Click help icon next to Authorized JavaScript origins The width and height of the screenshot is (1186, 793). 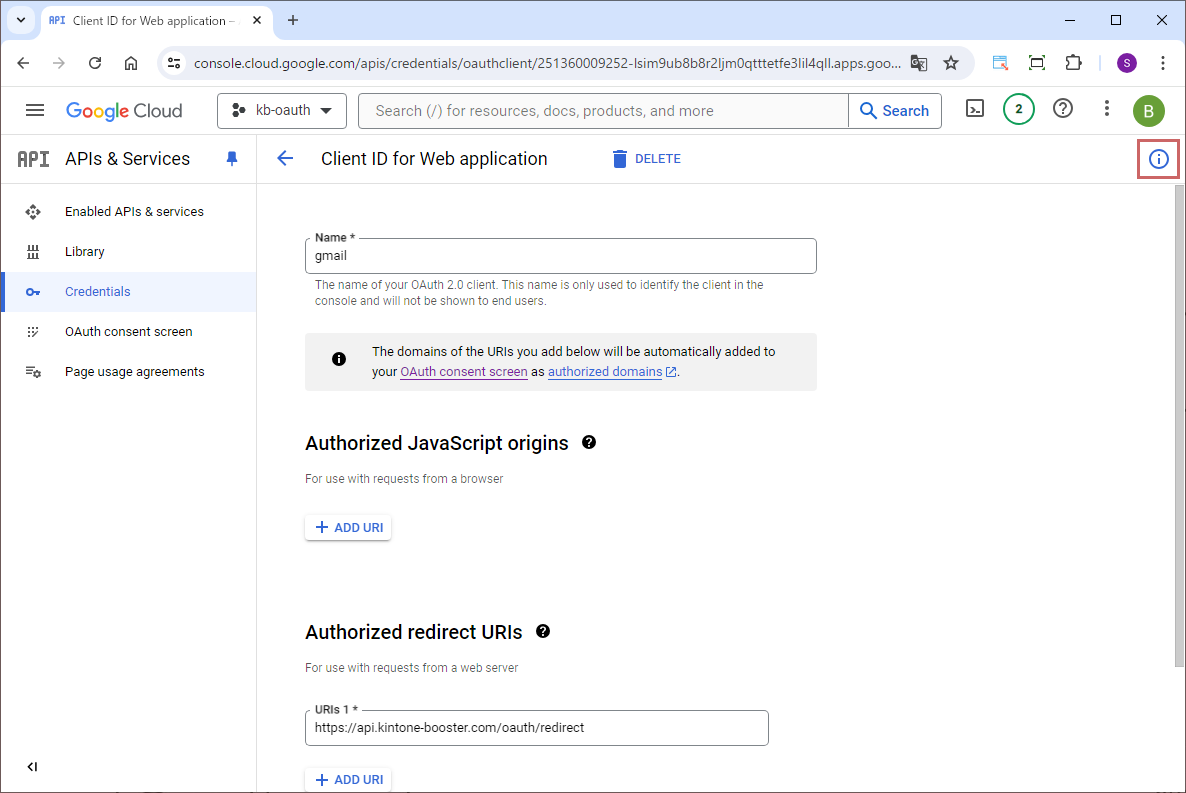pos(589,442)
